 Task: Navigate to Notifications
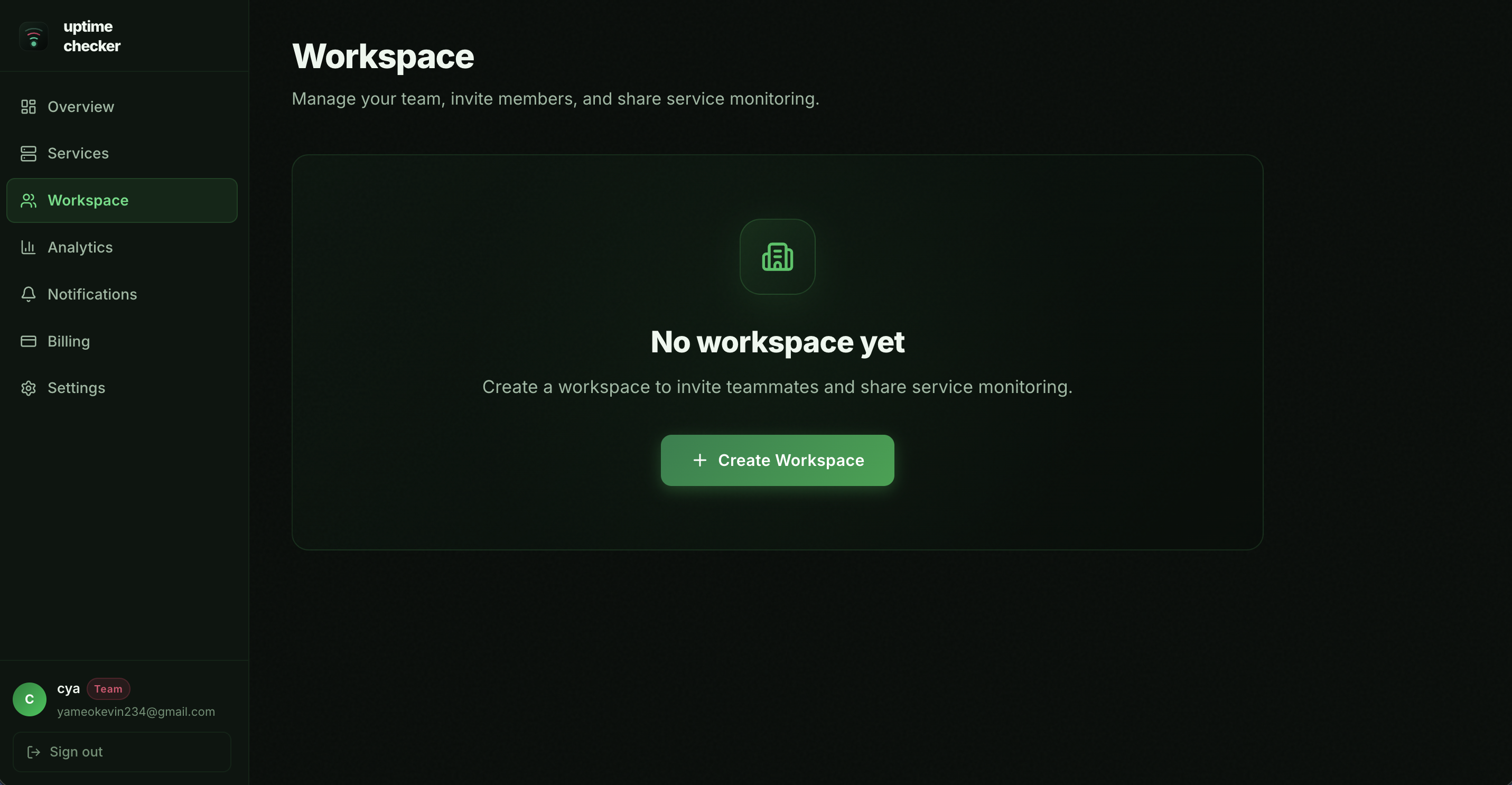[122, 295]
